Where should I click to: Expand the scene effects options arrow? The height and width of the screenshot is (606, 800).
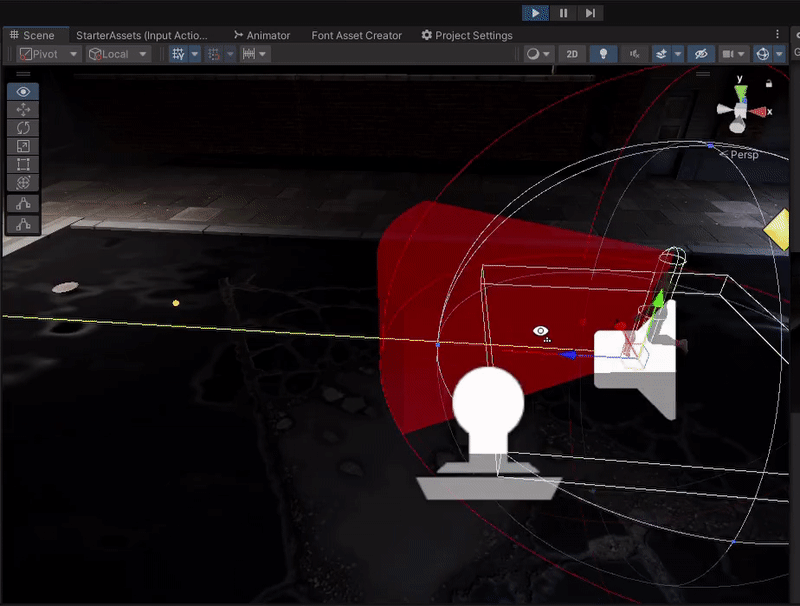pos(678,54)
